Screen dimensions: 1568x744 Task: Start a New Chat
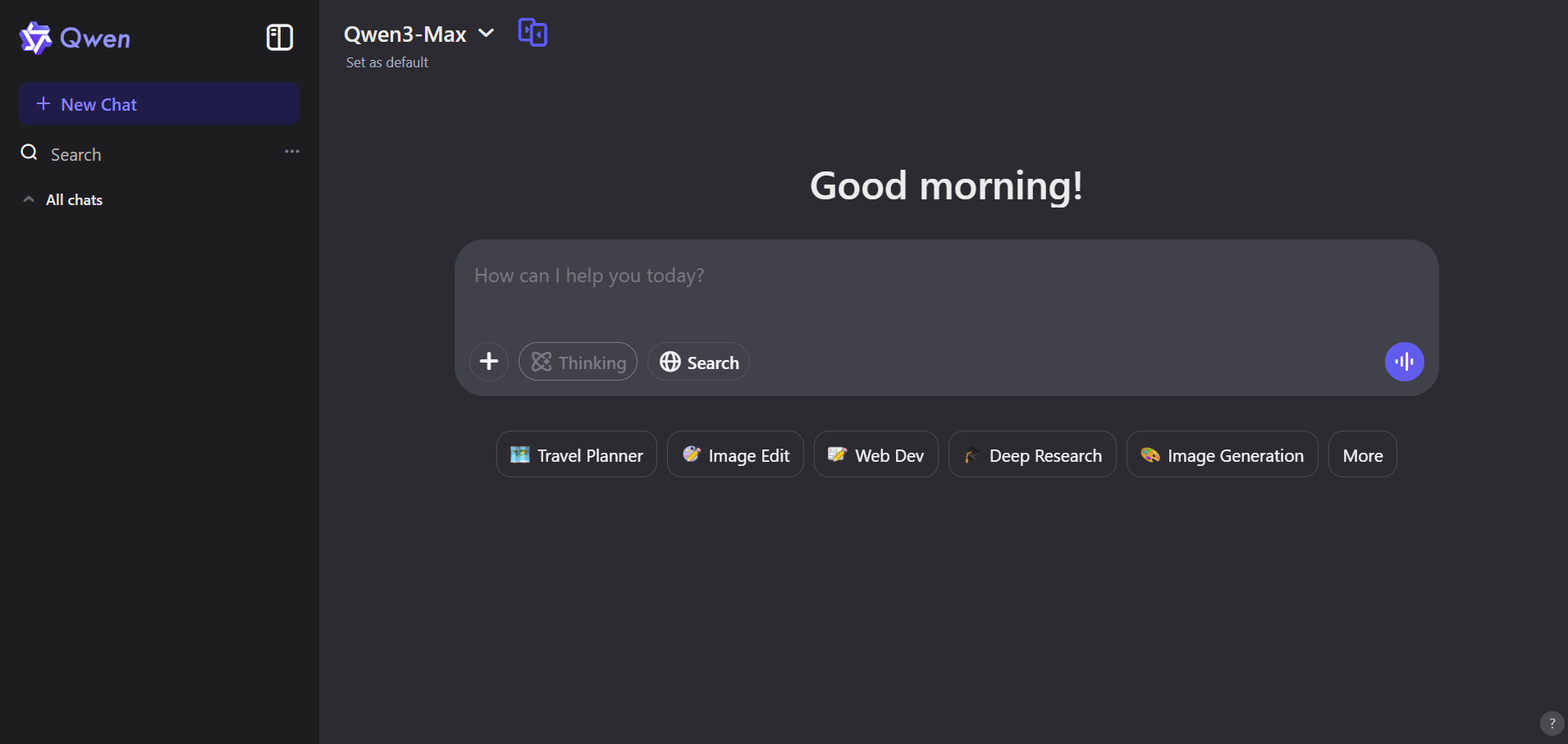[159, 103]
